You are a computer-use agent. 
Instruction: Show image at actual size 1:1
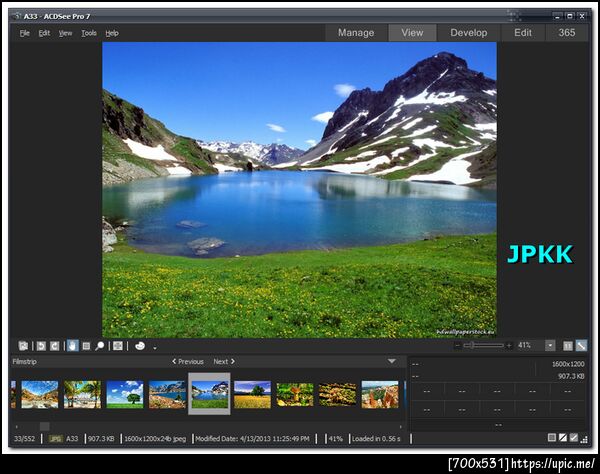pyautogui.click(x=568, y=346)
